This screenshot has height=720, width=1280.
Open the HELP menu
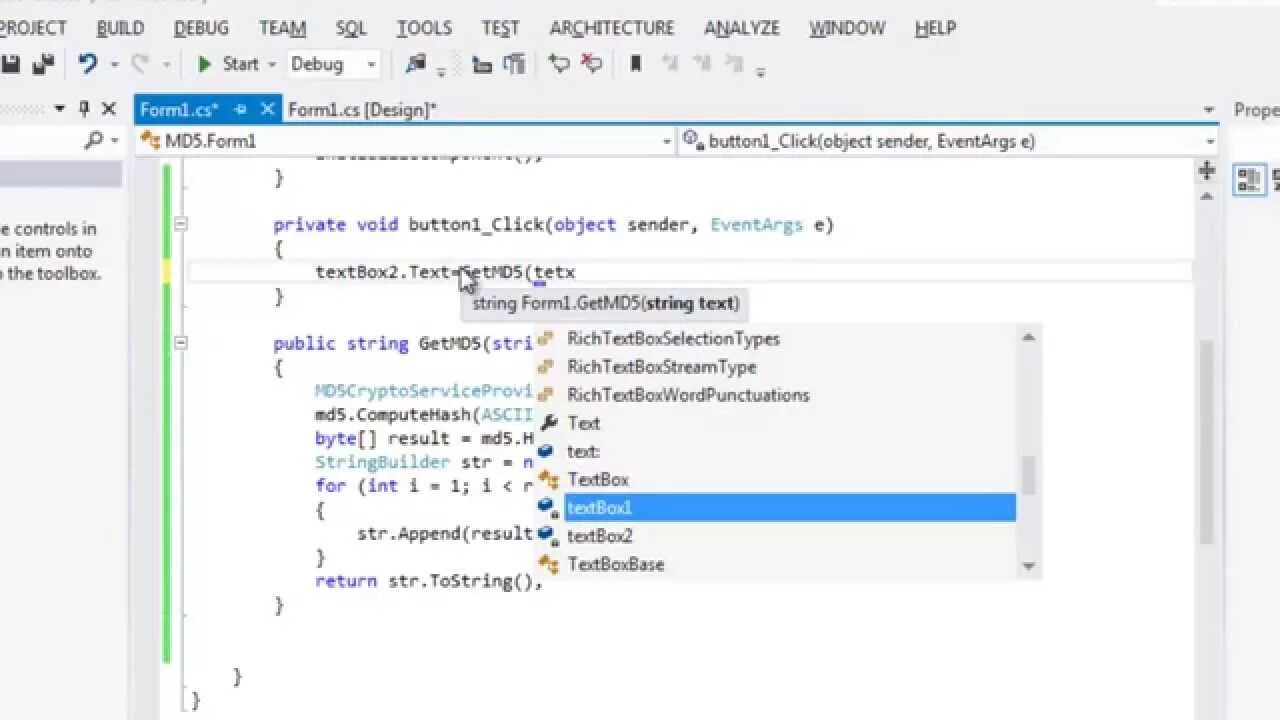pyautogui.click(x=935, y=28)
